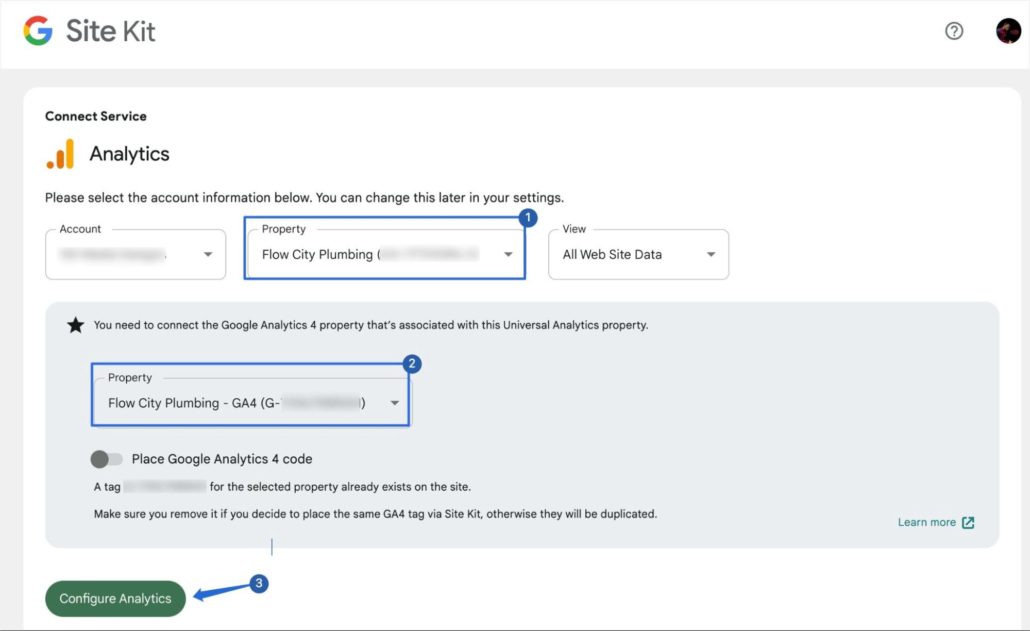Expand the Flow City Plumbing - GA4 property dropdown

[x=251, y=403]
